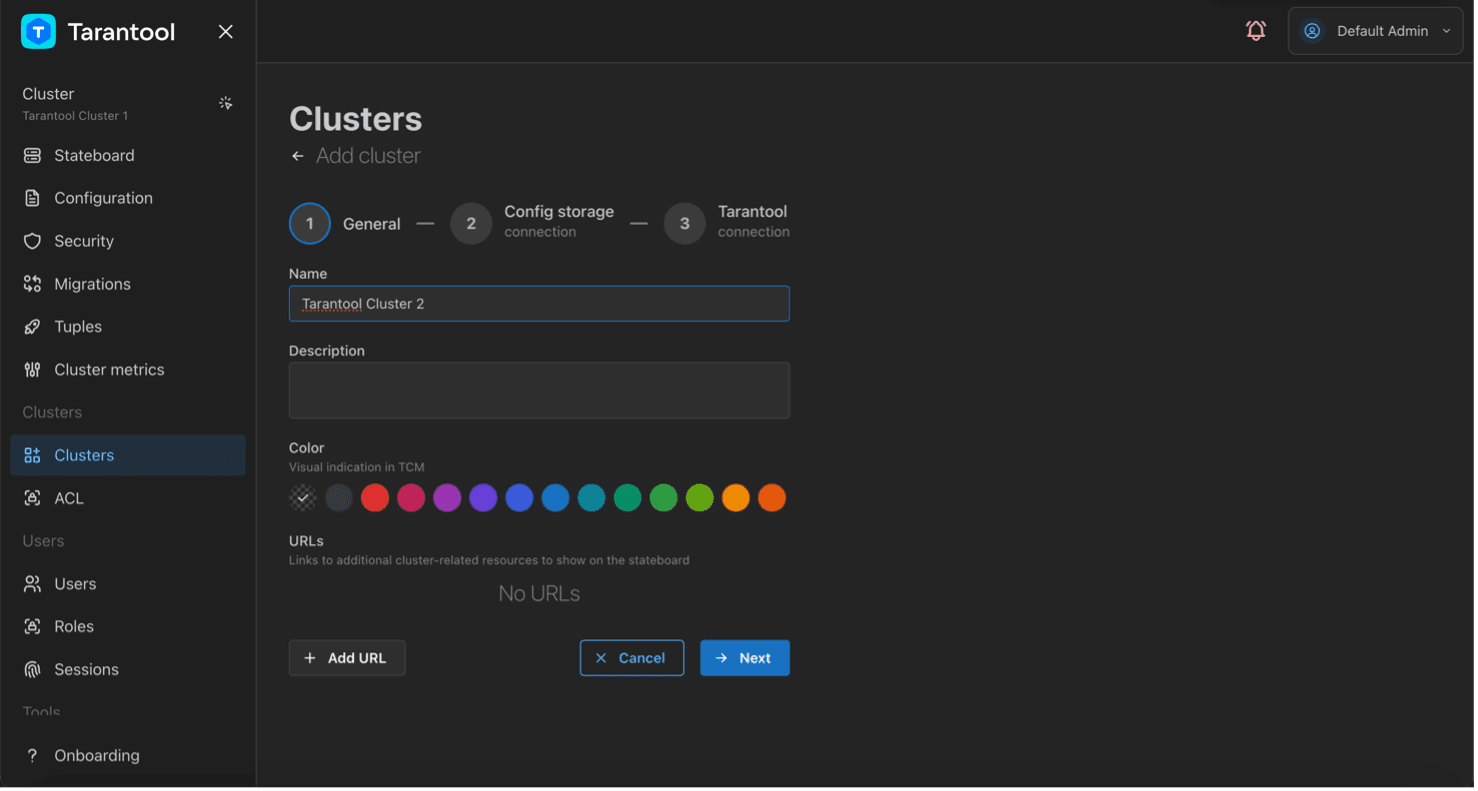This screenshot has height=791, width=1478.
Task: Pick the violet color swatch
Action: (x=483, y=498)
